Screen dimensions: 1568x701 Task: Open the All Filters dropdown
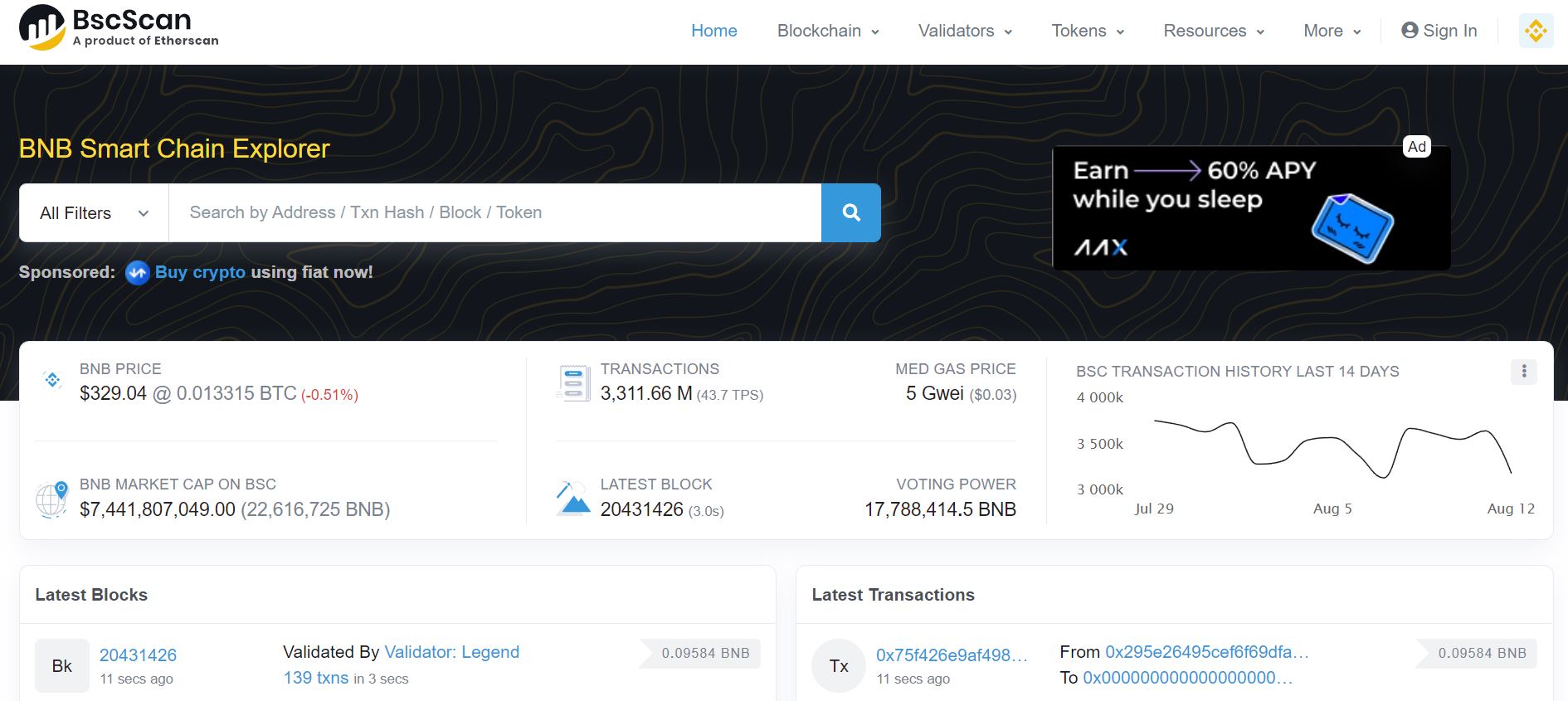coord(95,213)
